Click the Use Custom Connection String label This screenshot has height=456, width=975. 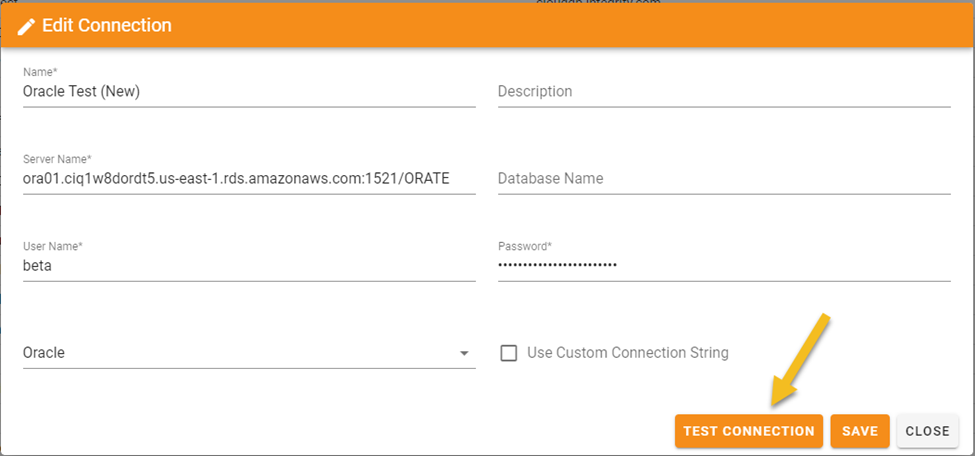click(x=627, y=353)
